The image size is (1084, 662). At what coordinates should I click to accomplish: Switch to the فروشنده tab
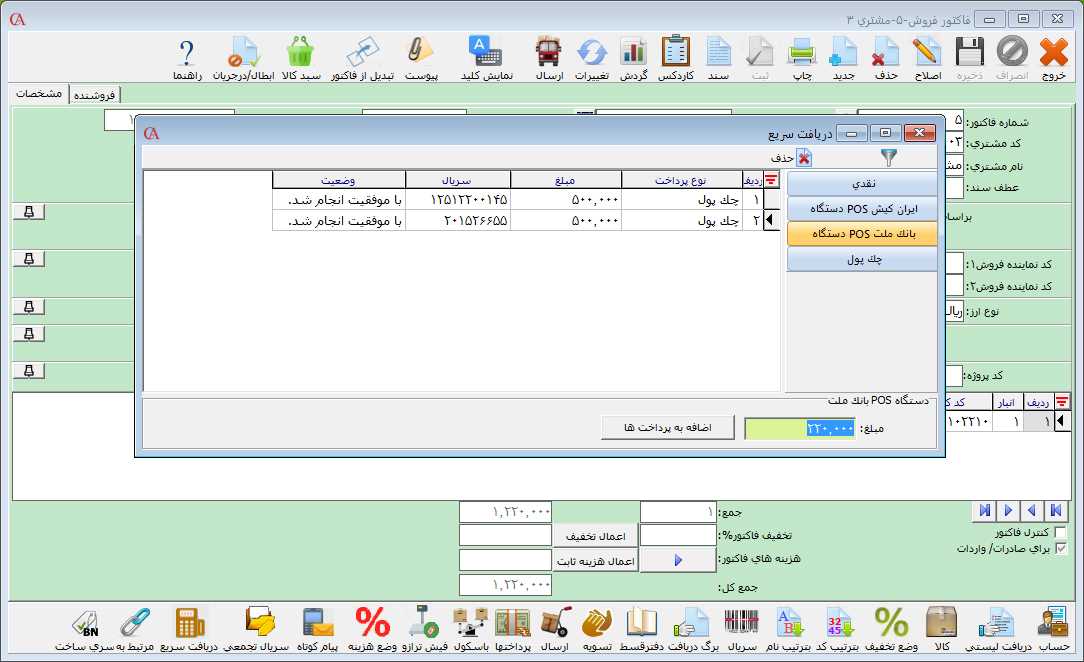(x=95, y=94)
